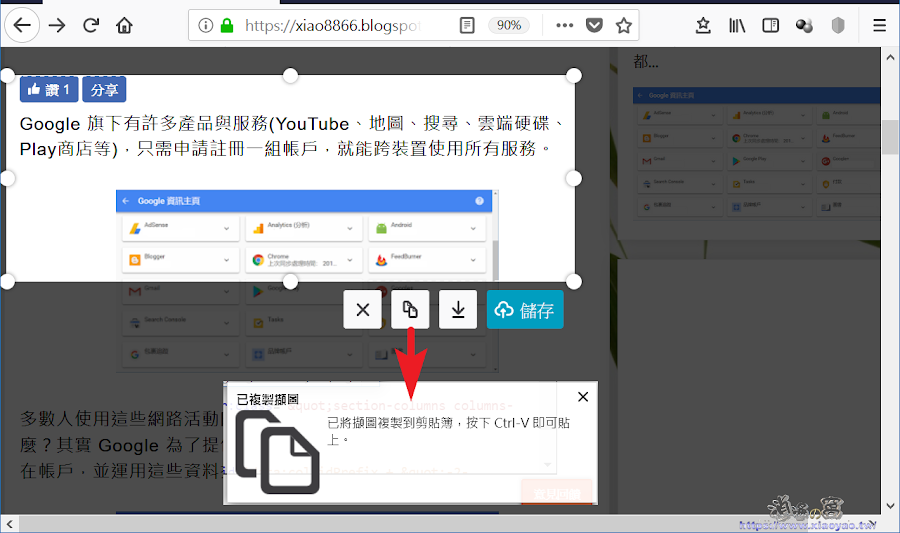Open the Library icon

737,25
